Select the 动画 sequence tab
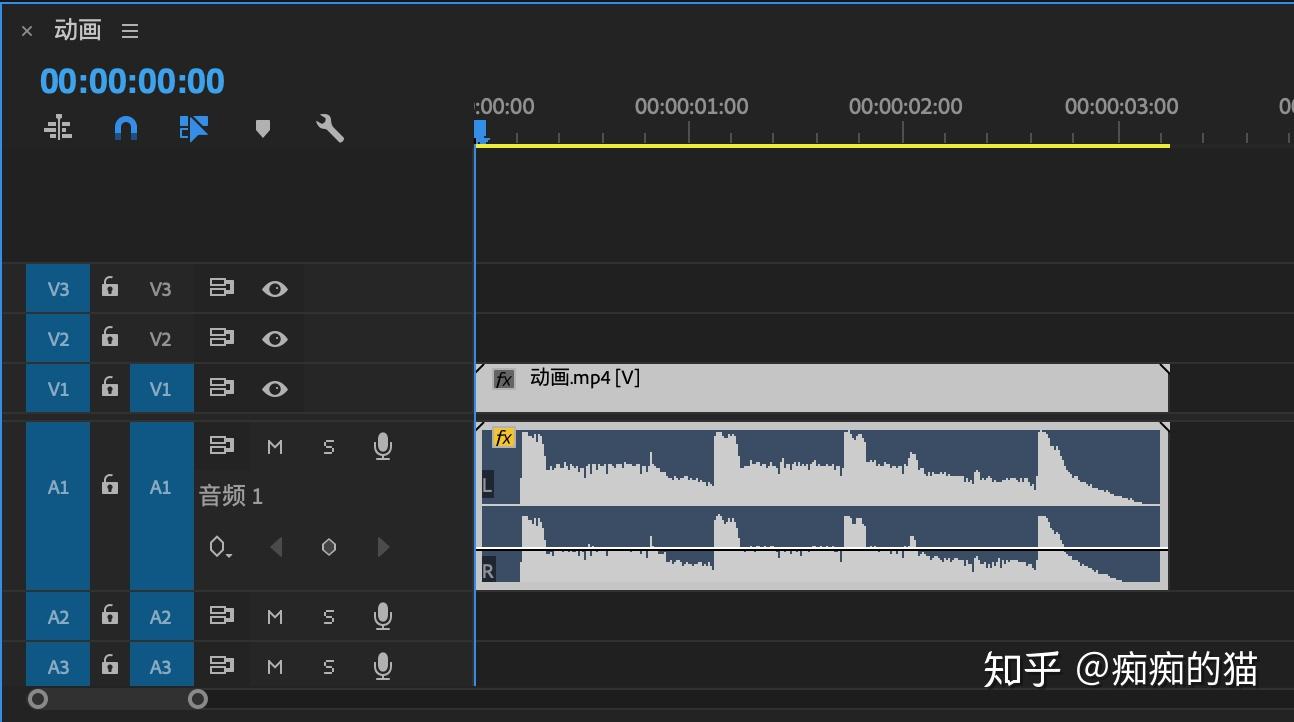The image size is (1294, 722). [78, 30]
